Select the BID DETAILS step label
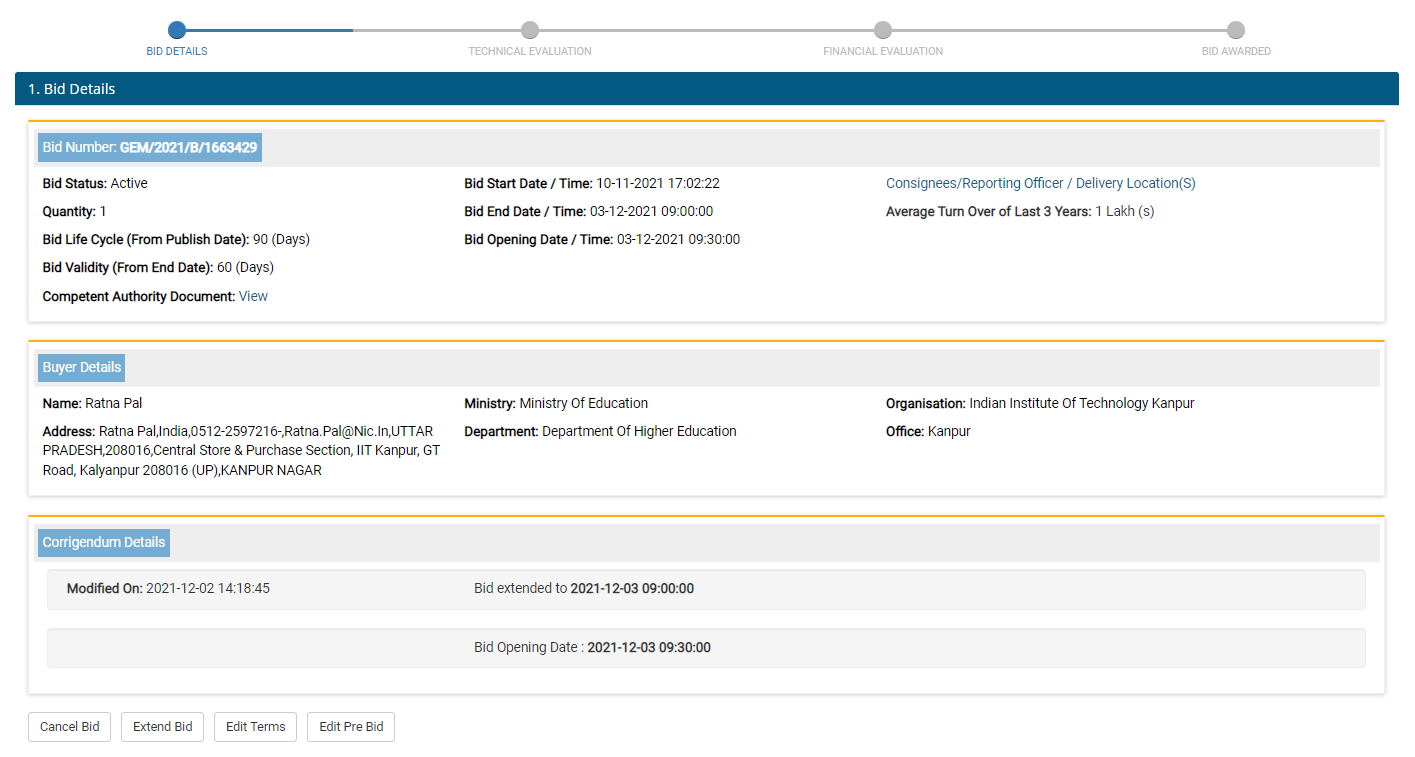This screenshot has height=757, width=1415. [177, 51]
